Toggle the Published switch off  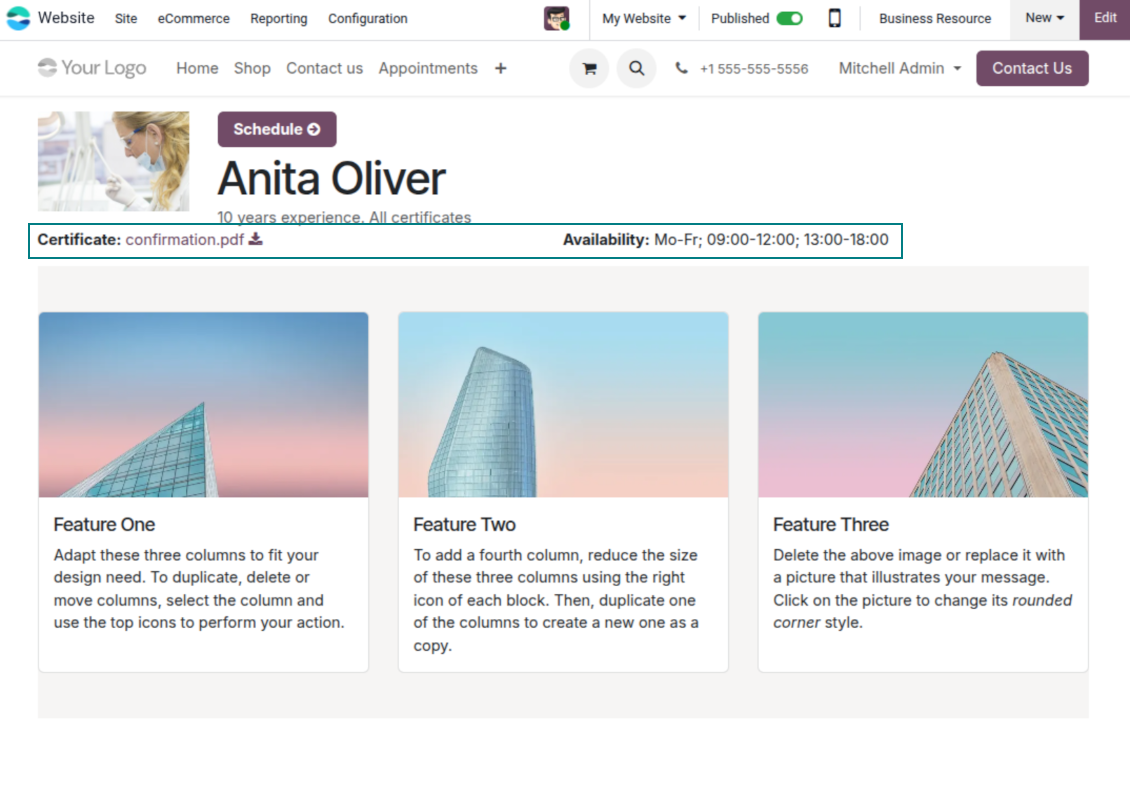pos(789,18)
